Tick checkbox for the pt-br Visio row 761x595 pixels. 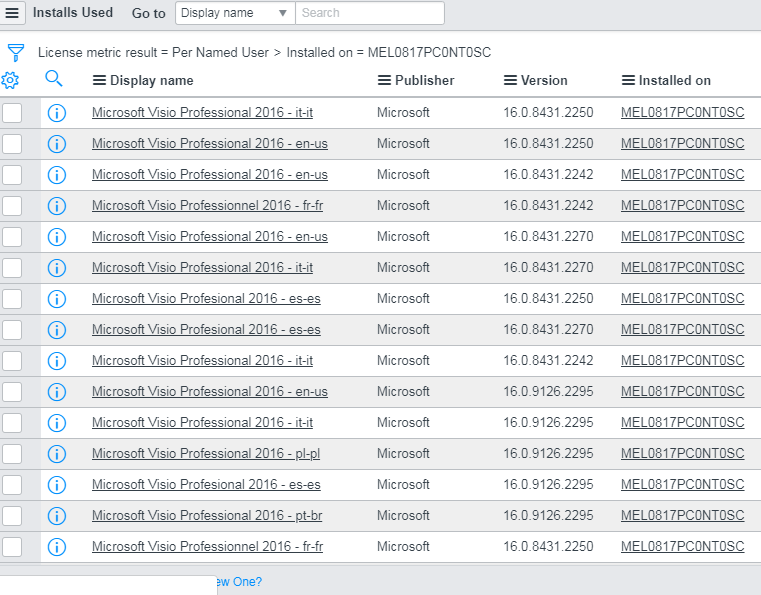pos(12,516)
